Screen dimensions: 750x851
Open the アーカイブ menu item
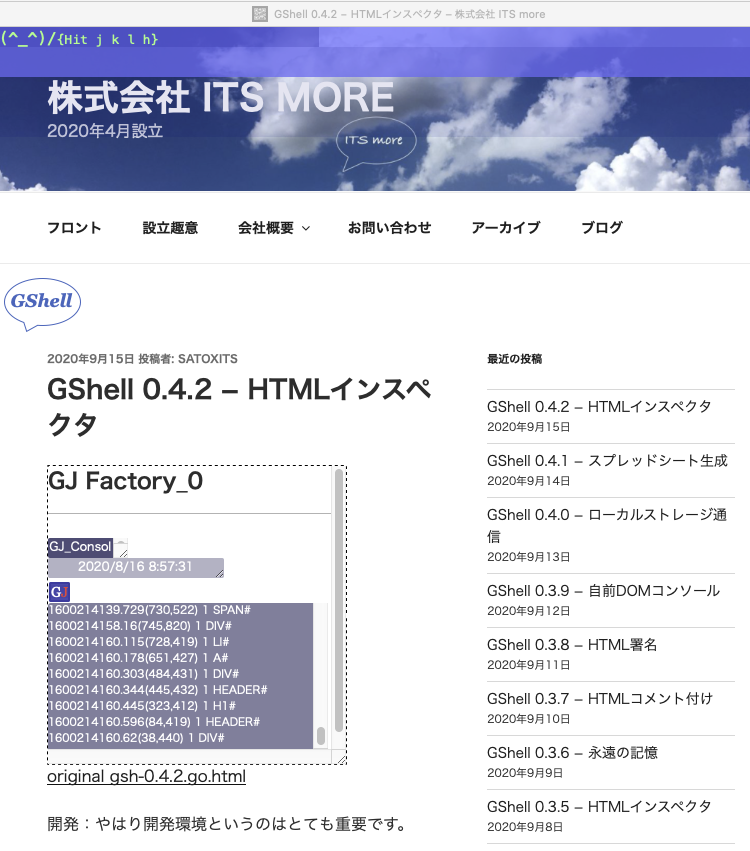tap(505, 228)
